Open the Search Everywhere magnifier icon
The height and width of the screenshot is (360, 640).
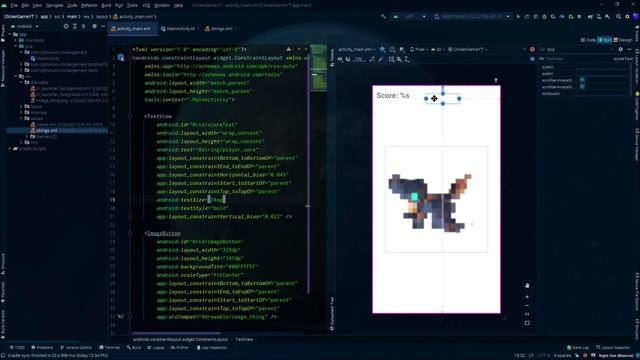pyautogui.click(x=618, y=17)
